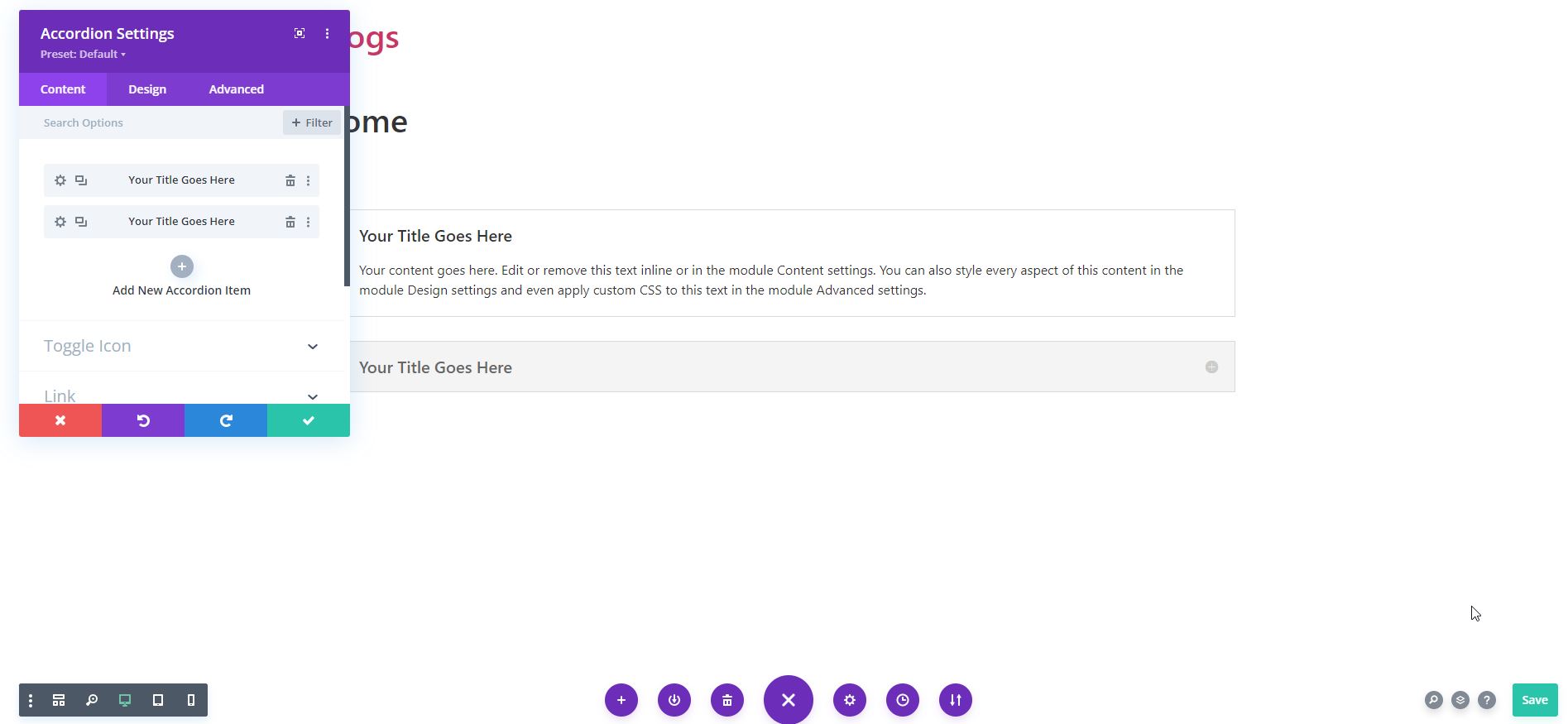
Task: Expand the Link section
Action: click(x=181, y=396)
